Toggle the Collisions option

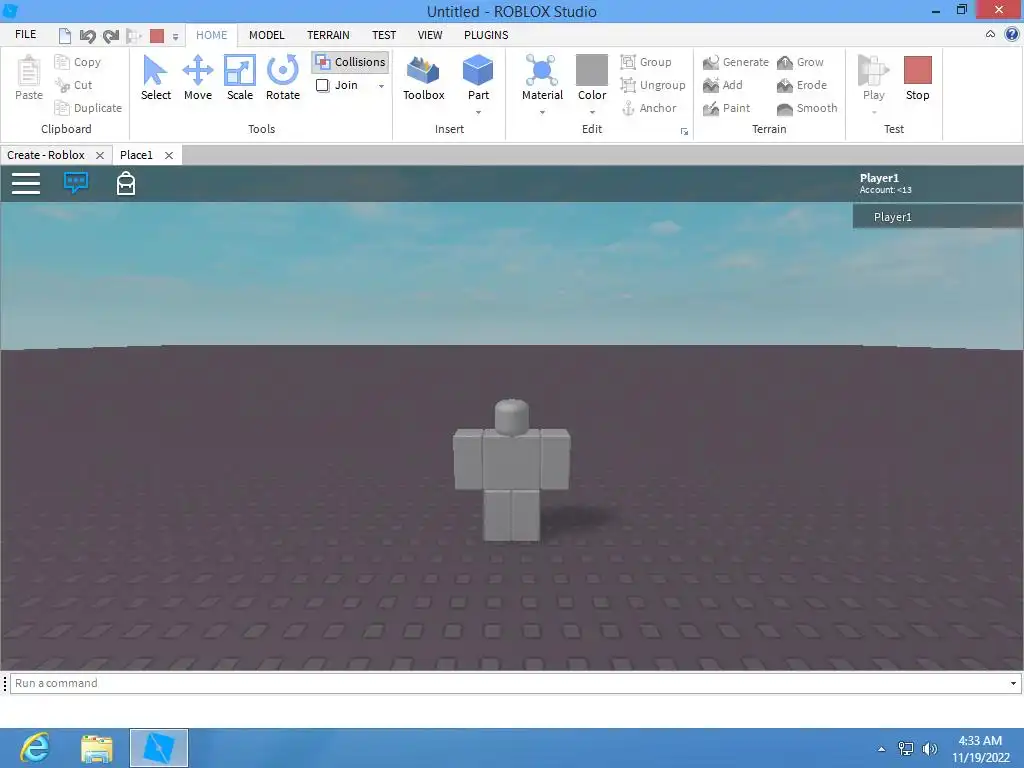[351, 62]
